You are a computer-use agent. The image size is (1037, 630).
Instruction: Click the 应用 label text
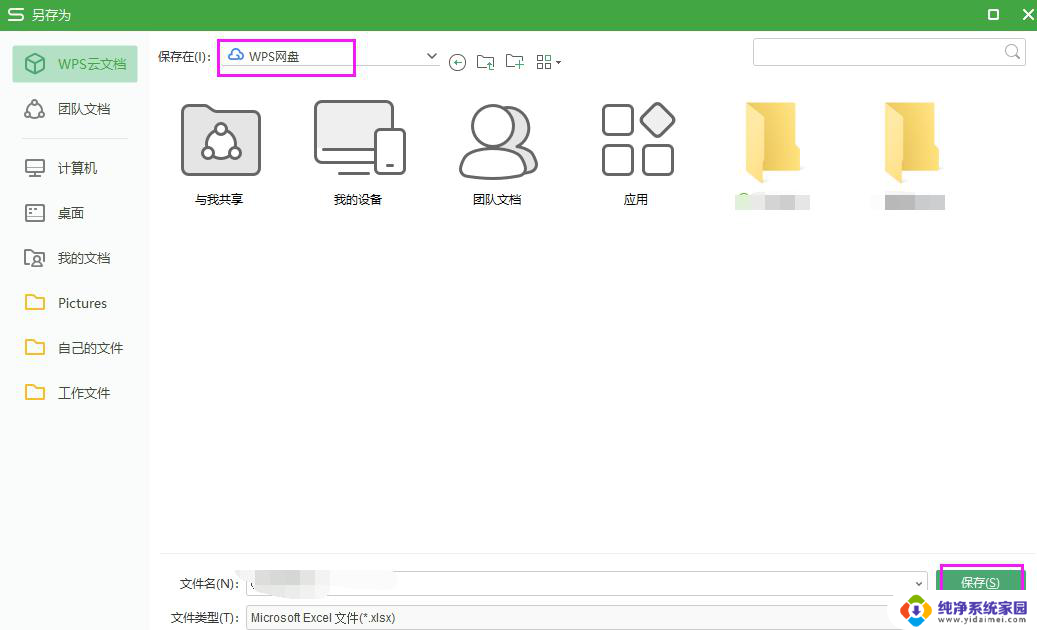click(636, 200)
